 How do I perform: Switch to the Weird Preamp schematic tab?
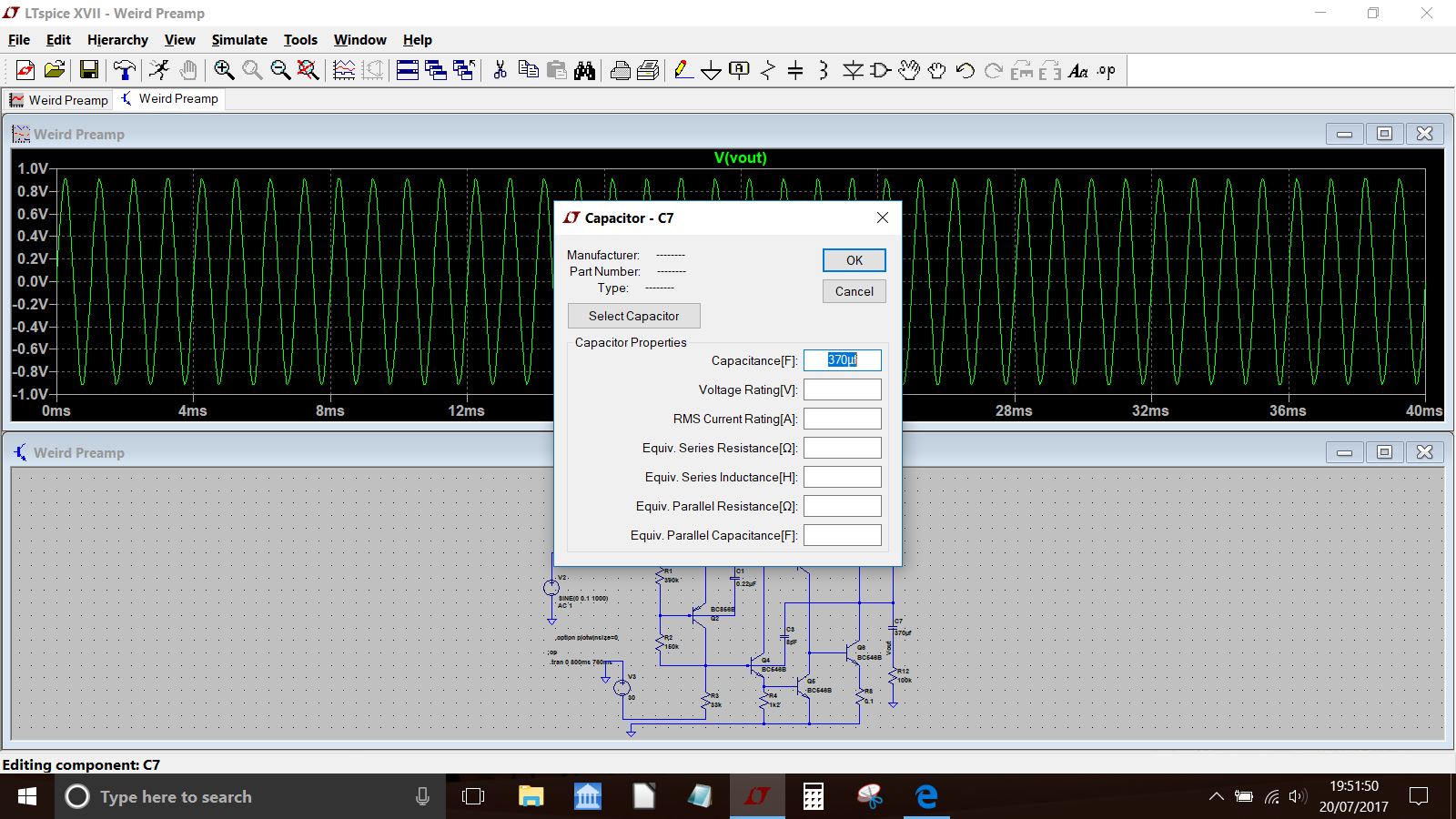point(169,99)
